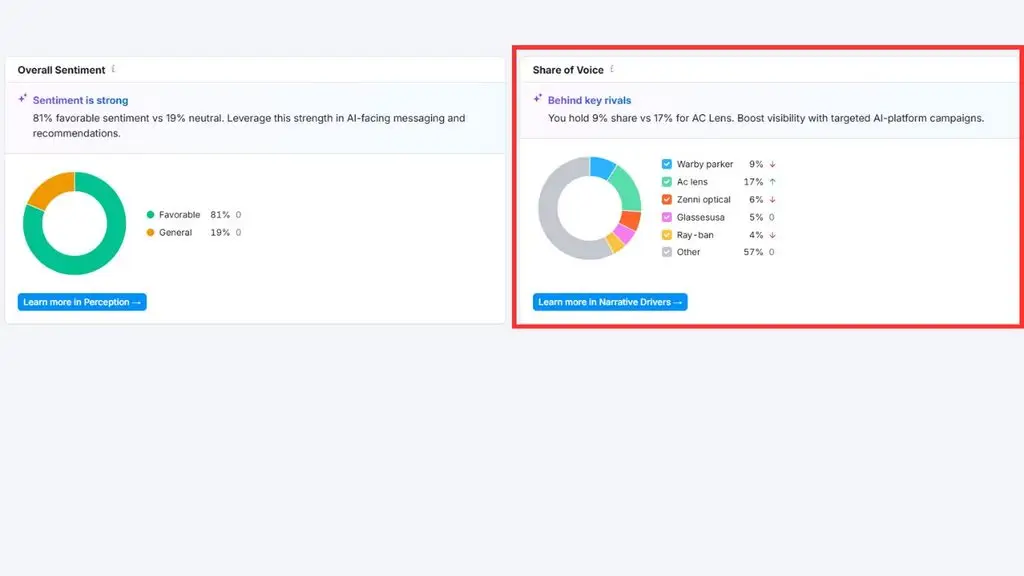Toggle the Zenni optical checkbox
Screen dimensions: 1024x576
point(666,199)
